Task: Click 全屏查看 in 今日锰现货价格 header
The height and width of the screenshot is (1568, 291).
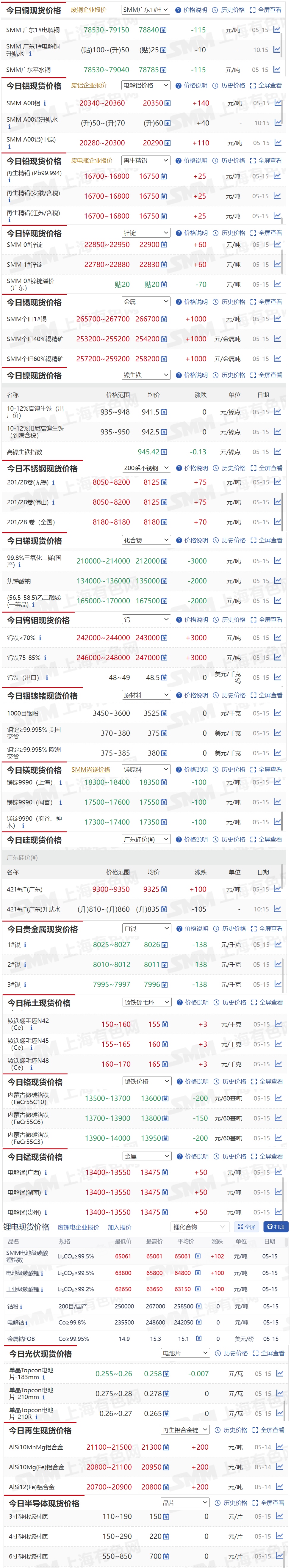Action: click(267, 1156)
